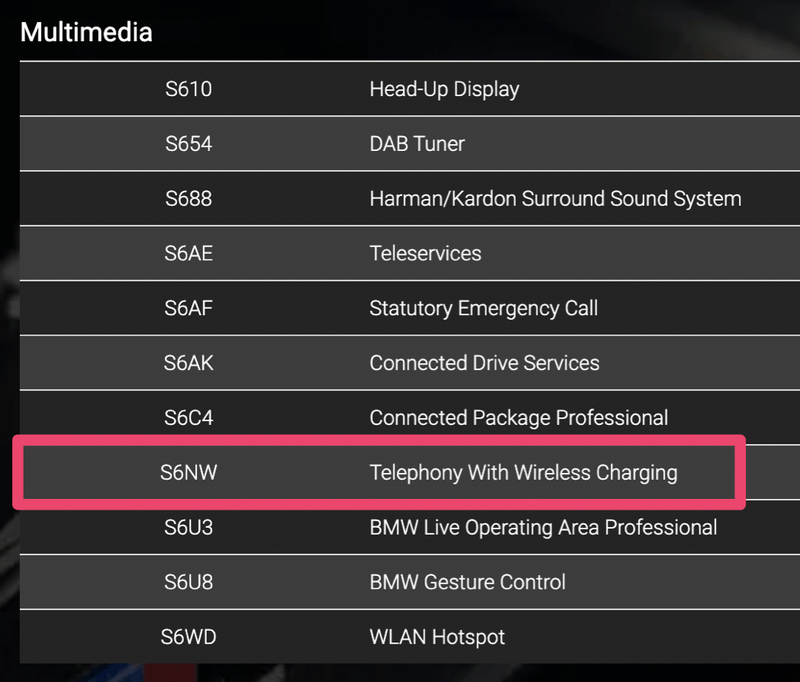Image resolution: width=800 pixels, height=682 pixels.
Task: Select the S6AK option code
Action: coord(188,363)
